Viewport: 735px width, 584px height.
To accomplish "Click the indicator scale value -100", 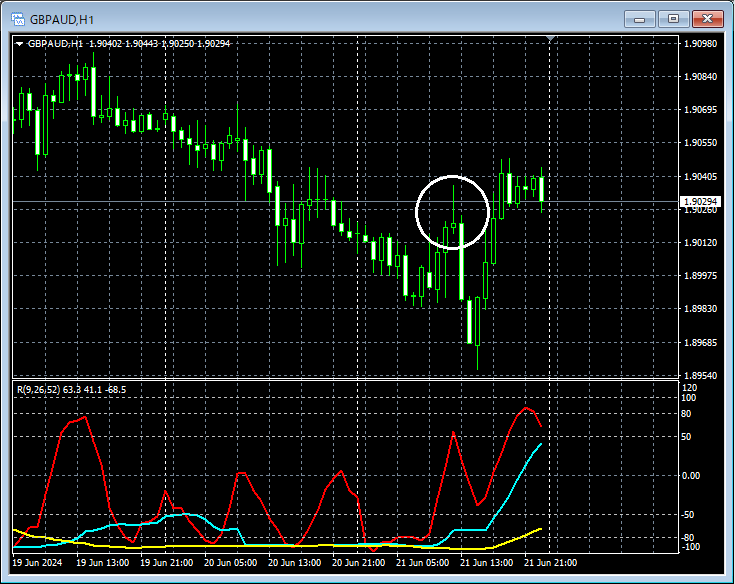I will tap(689, 547).
